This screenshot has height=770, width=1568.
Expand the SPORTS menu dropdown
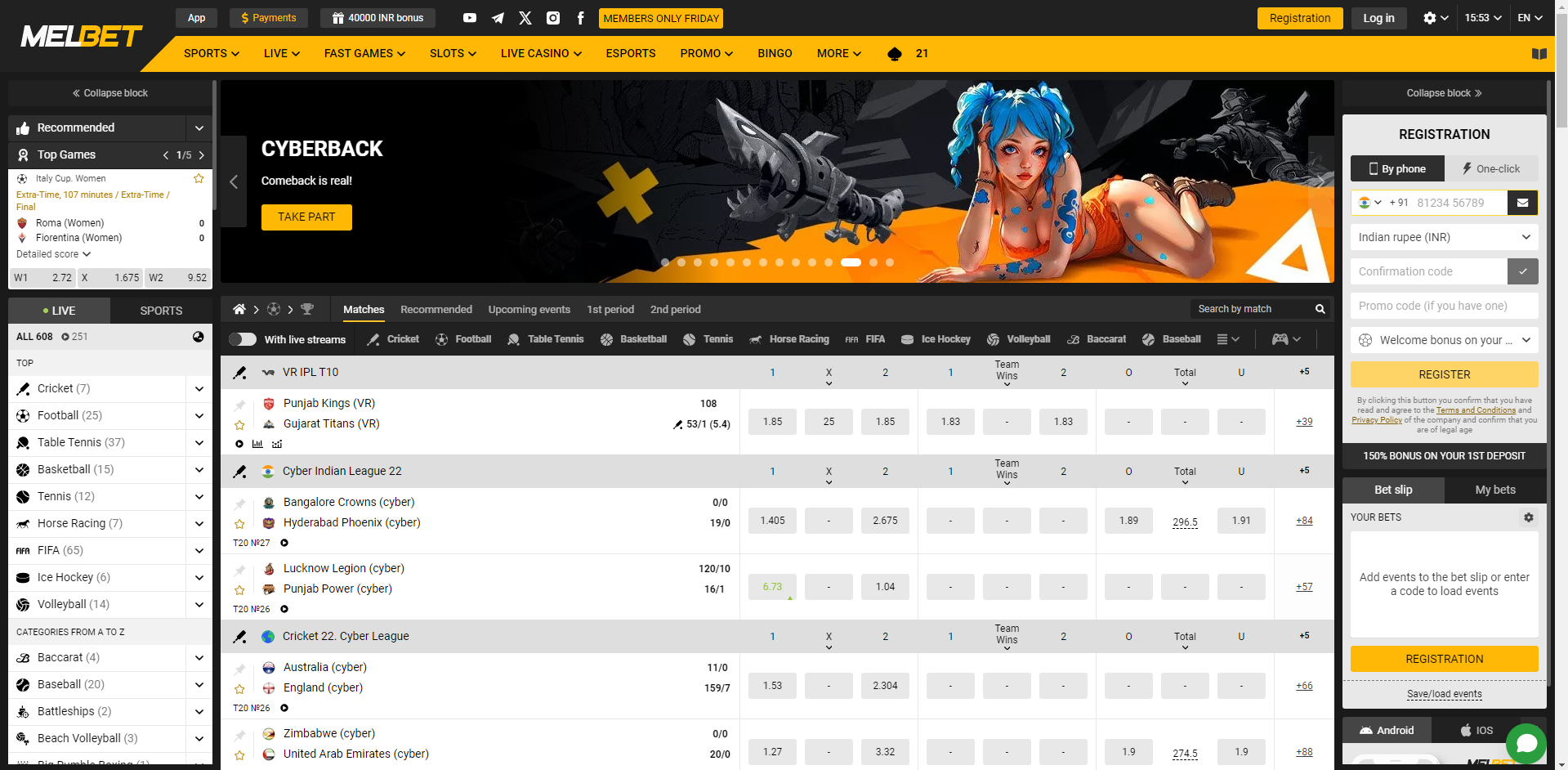point(212,54)
